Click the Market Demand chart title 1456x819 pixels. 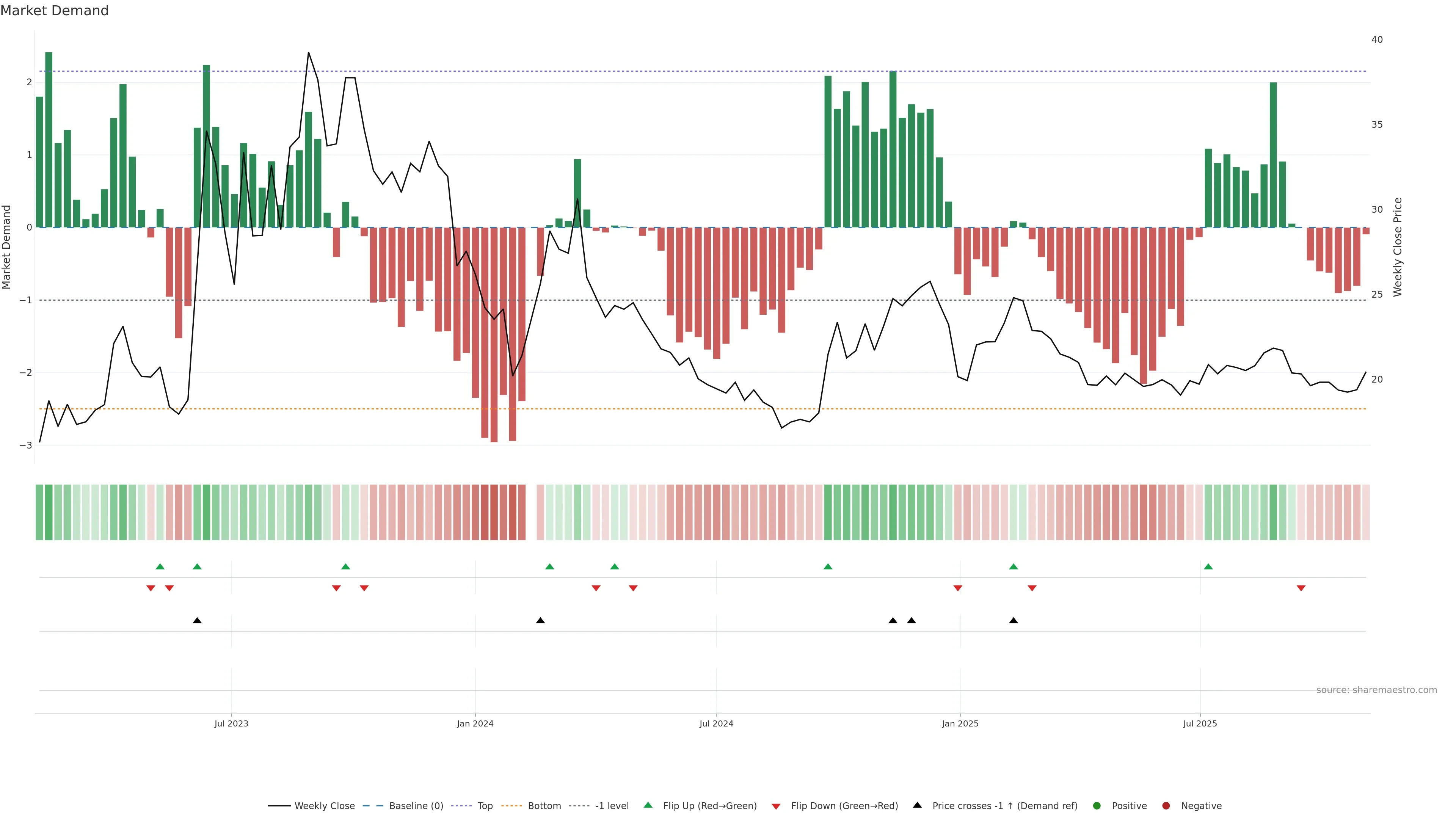pos(54,10)
